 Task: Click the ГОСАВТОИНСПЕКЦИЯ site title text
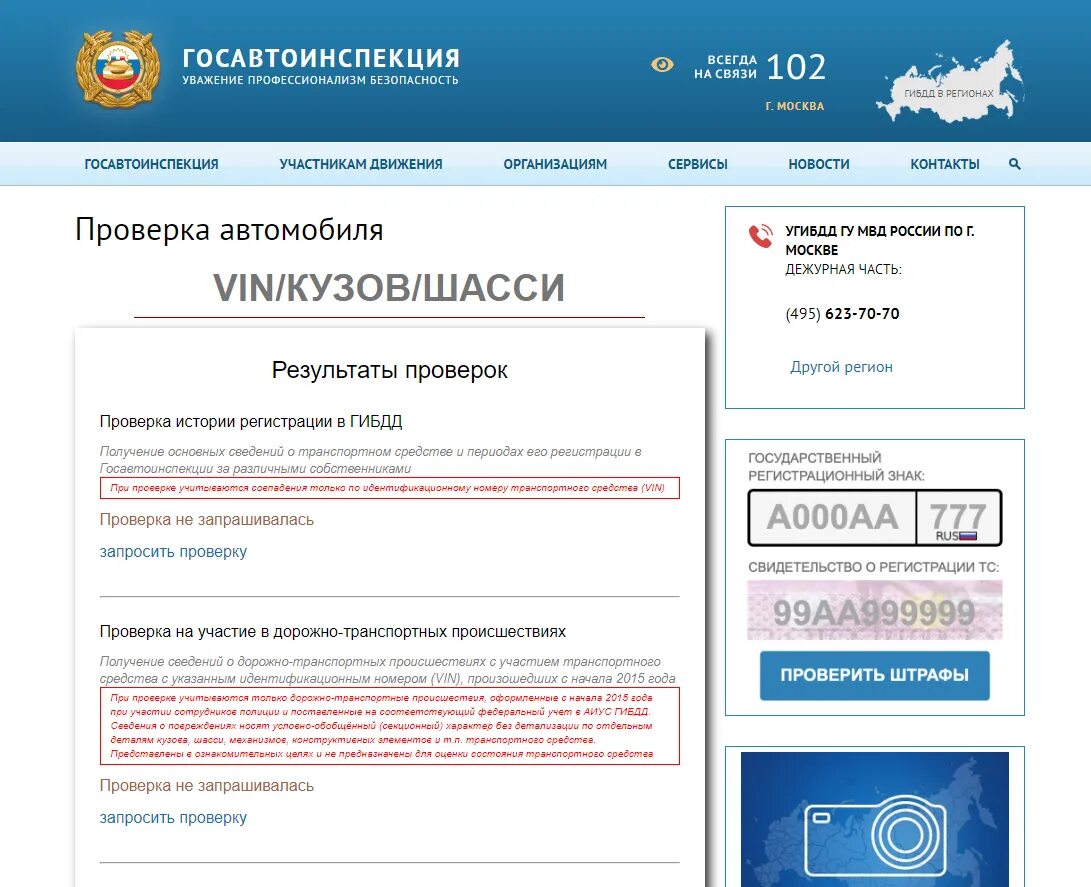(321, 58)
